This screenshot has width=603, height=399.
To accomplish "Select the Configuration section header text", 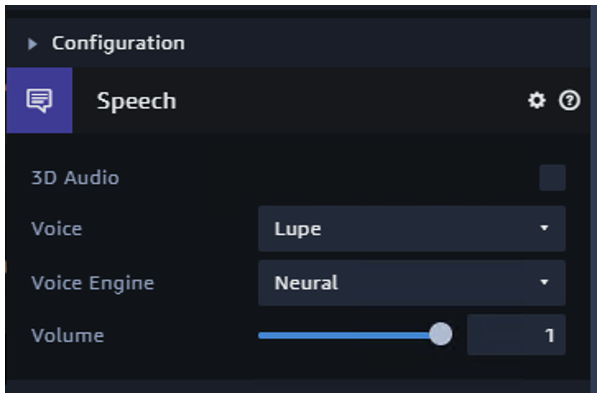I will 118,43.
